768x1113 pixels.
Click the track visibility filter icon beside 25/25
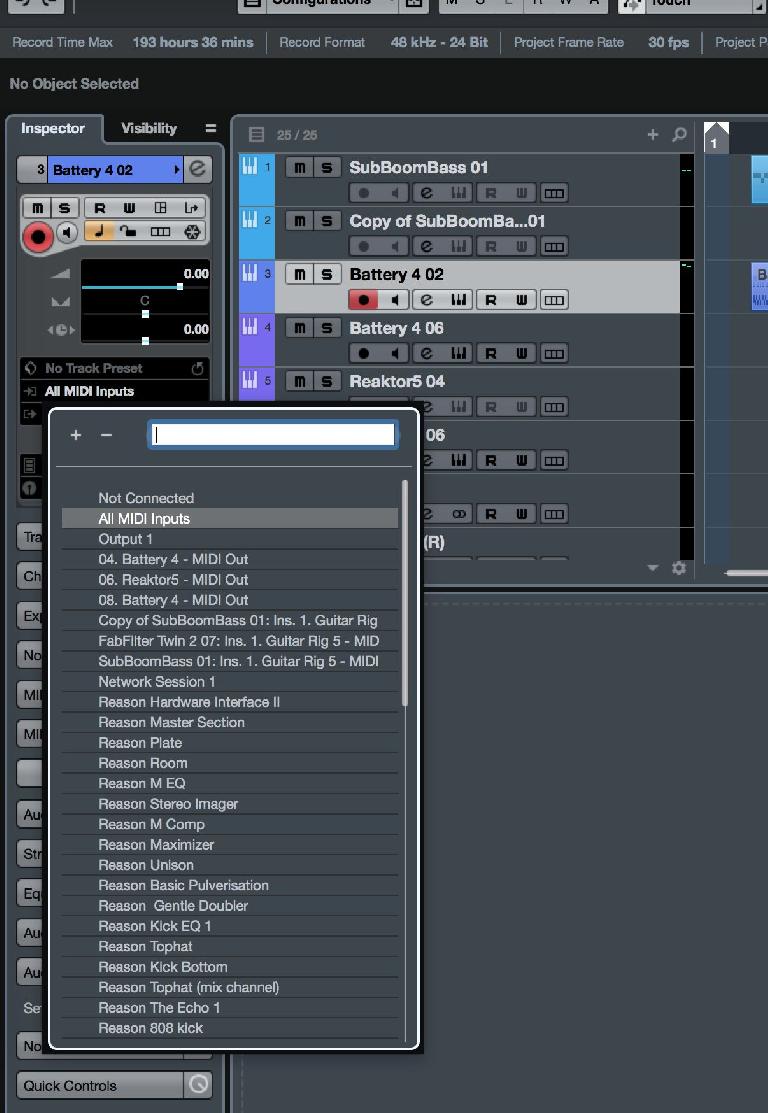tap(256, 135)
